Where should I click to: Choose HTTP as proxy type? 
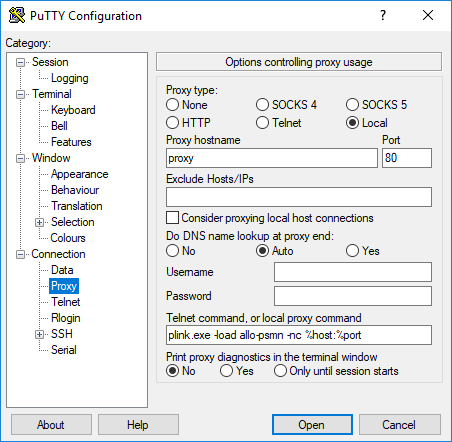click(172, 123)
